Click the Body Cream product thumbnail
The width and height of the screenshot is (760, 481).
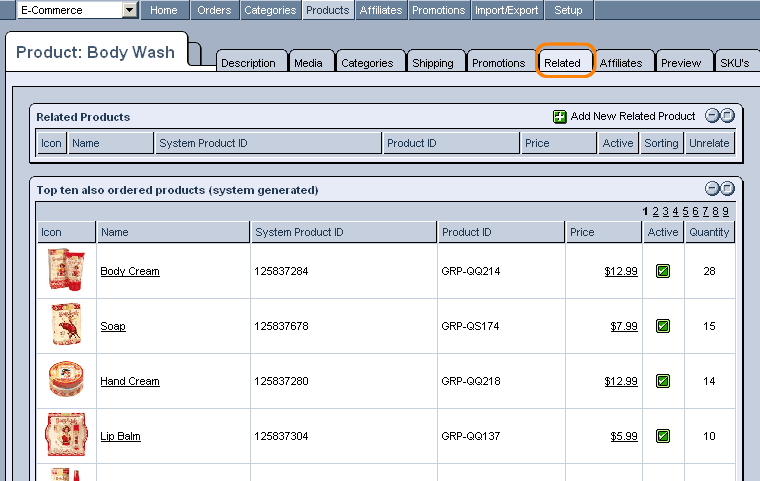[66, 271]
